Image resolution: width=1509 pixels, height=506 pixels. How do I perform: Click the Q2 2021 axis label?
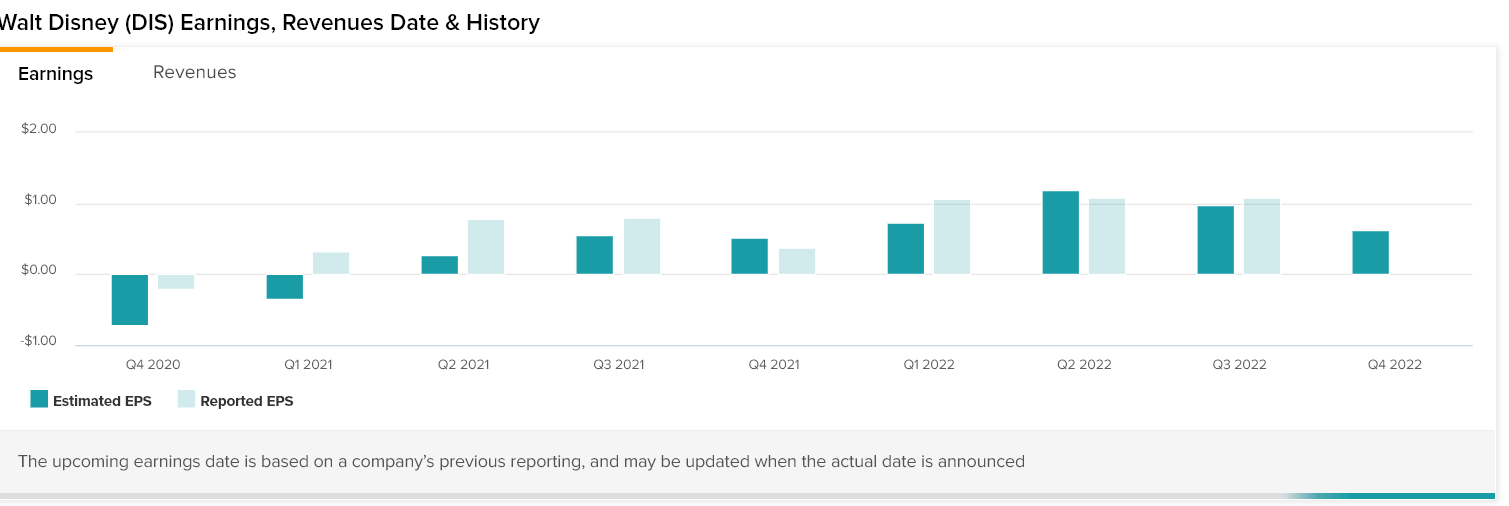(464, 365)
